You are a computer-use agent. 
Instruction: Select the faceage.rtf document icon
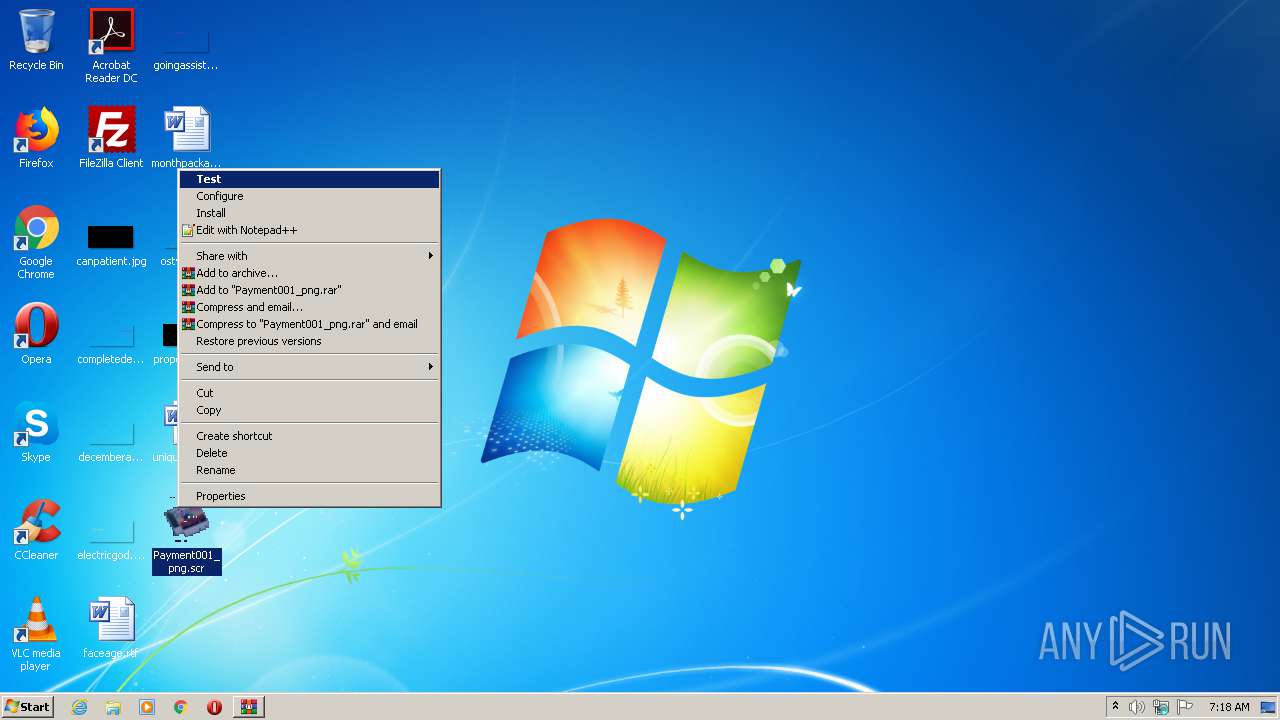coord(111,628)
